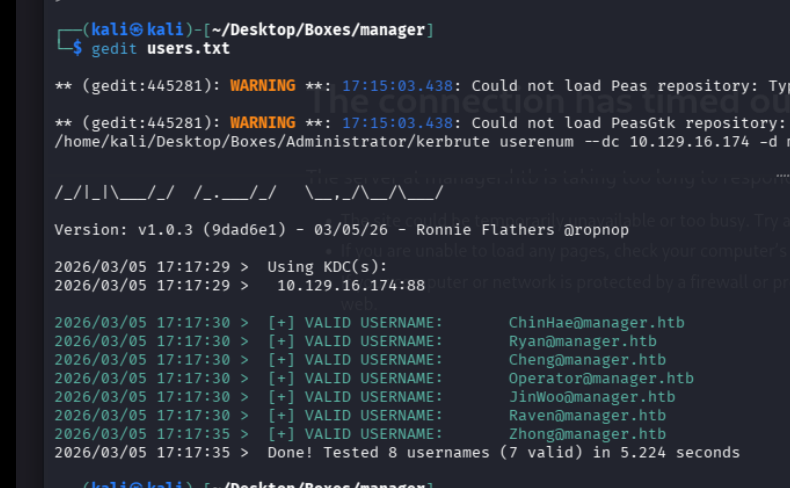The width and height of the screenshot is (790, 488).
Task: Click the JinWoo@manager.htb username
Action: [x=591, y=397]
